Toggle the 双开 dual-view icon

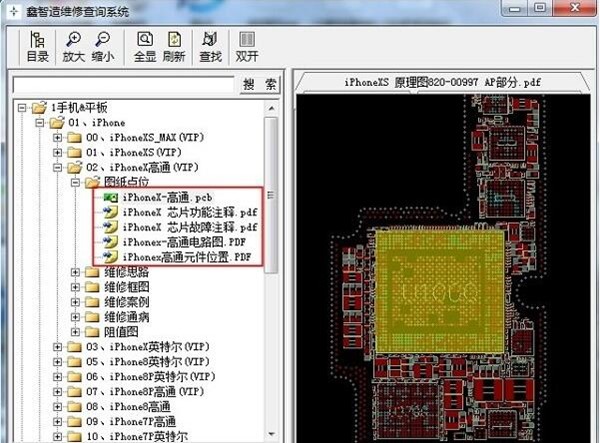247,47
